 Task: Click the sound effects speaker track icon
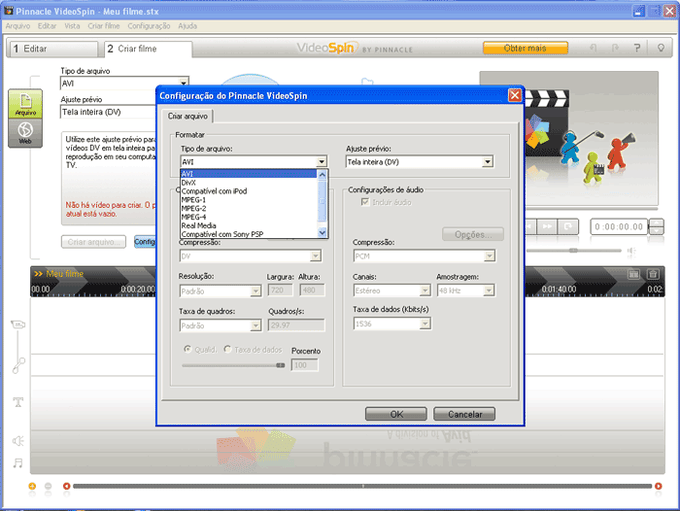[18, 441]
